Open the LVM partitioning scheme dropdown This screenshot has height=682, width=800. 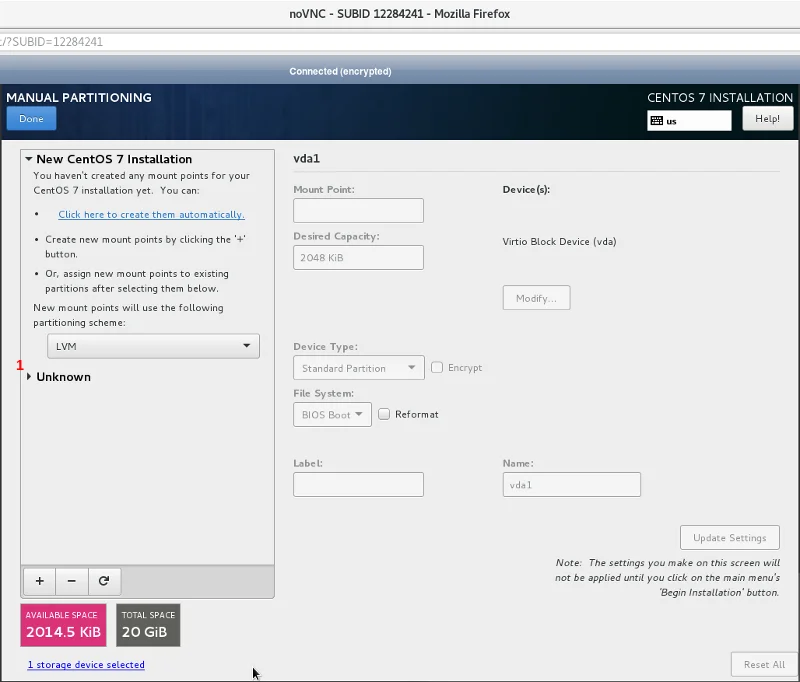coord(153,346)
